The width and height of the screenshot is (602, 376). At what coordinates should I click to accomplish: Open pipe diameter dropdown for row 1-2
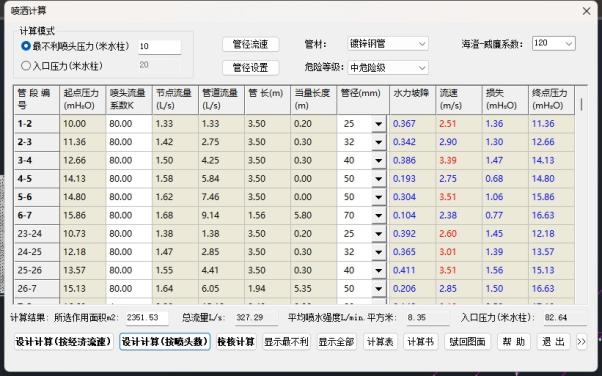pyautogui.click(x=379, y=124)
